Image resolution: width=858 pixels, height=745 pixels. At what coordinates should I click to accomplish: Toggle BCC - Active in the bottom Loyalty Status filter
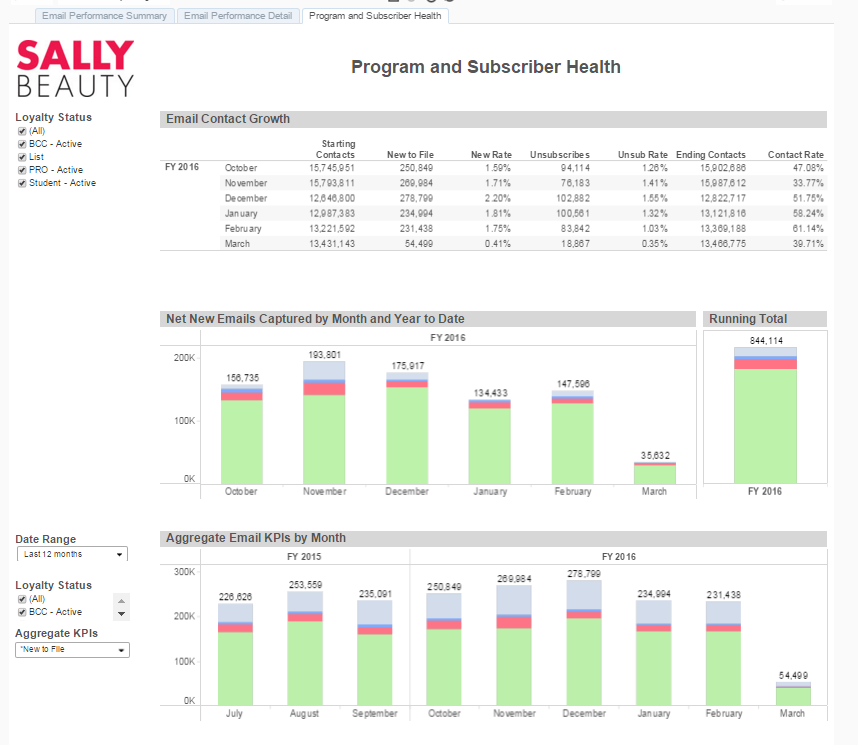tap(22, 612)
